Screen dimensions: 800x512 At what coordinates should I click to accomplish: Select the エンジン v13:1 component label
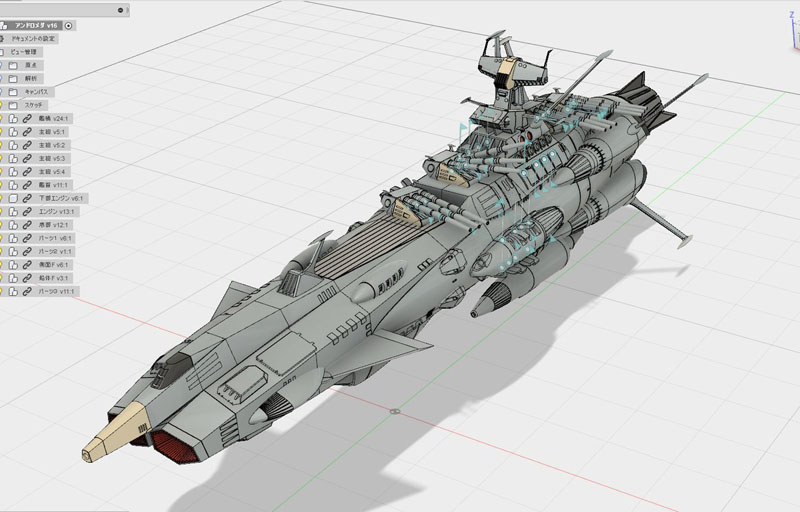pos(57,212)
